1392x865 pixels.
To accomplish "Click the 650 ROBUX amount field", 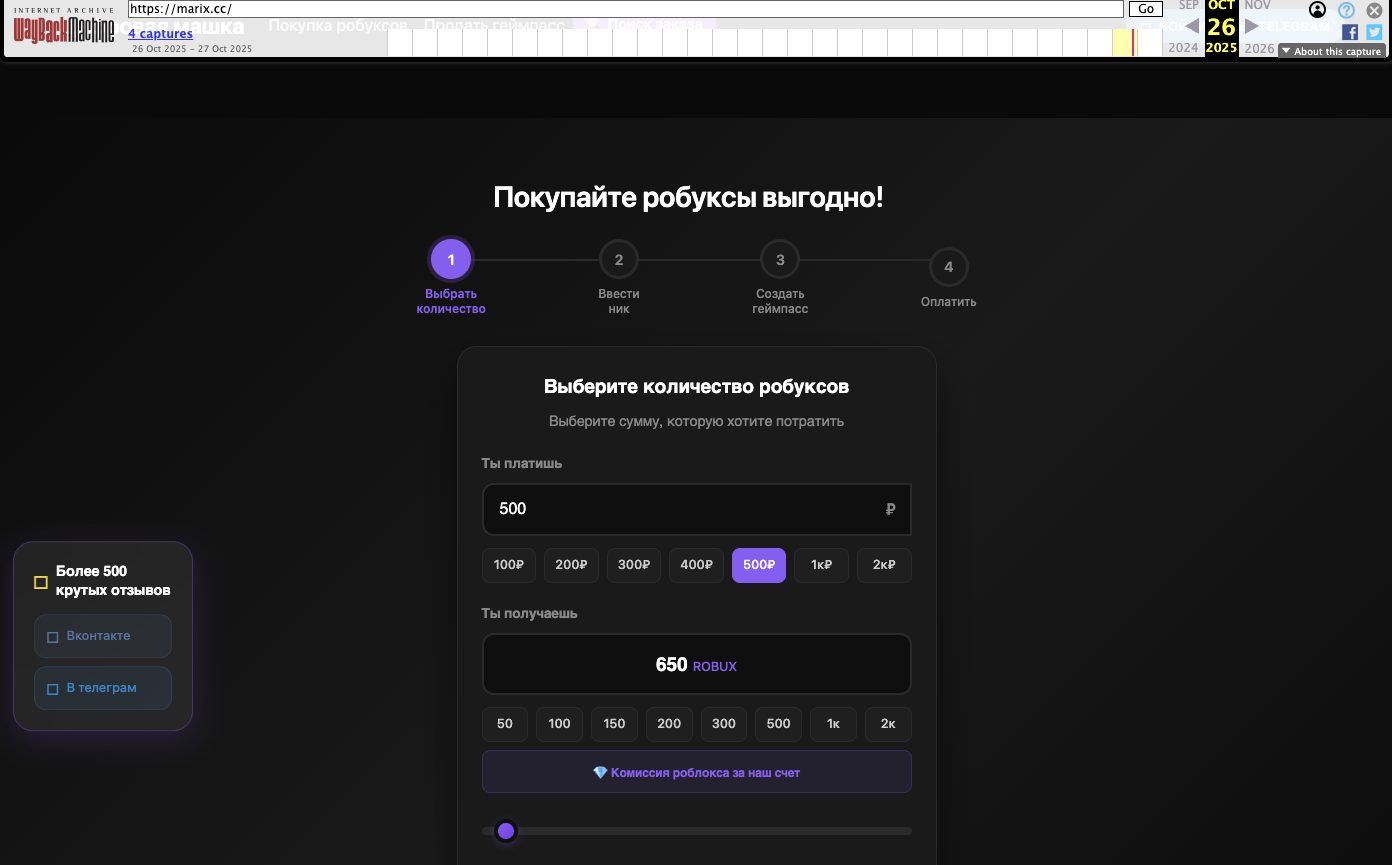I will pos(697,664).
